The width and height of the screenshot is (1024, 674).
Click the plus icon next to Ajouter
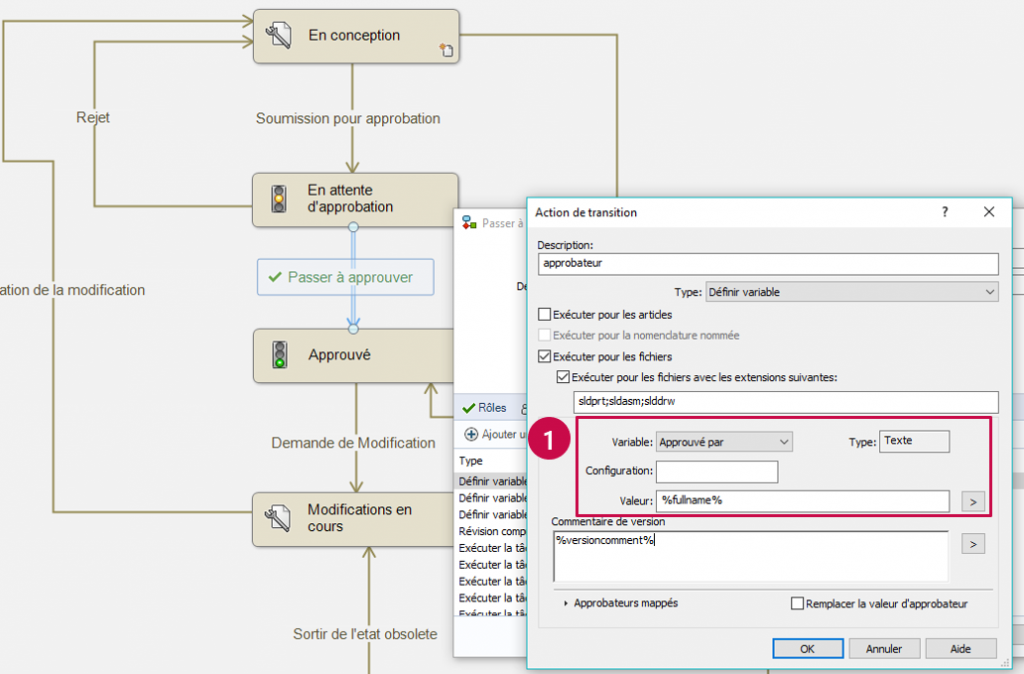point(471,434)
